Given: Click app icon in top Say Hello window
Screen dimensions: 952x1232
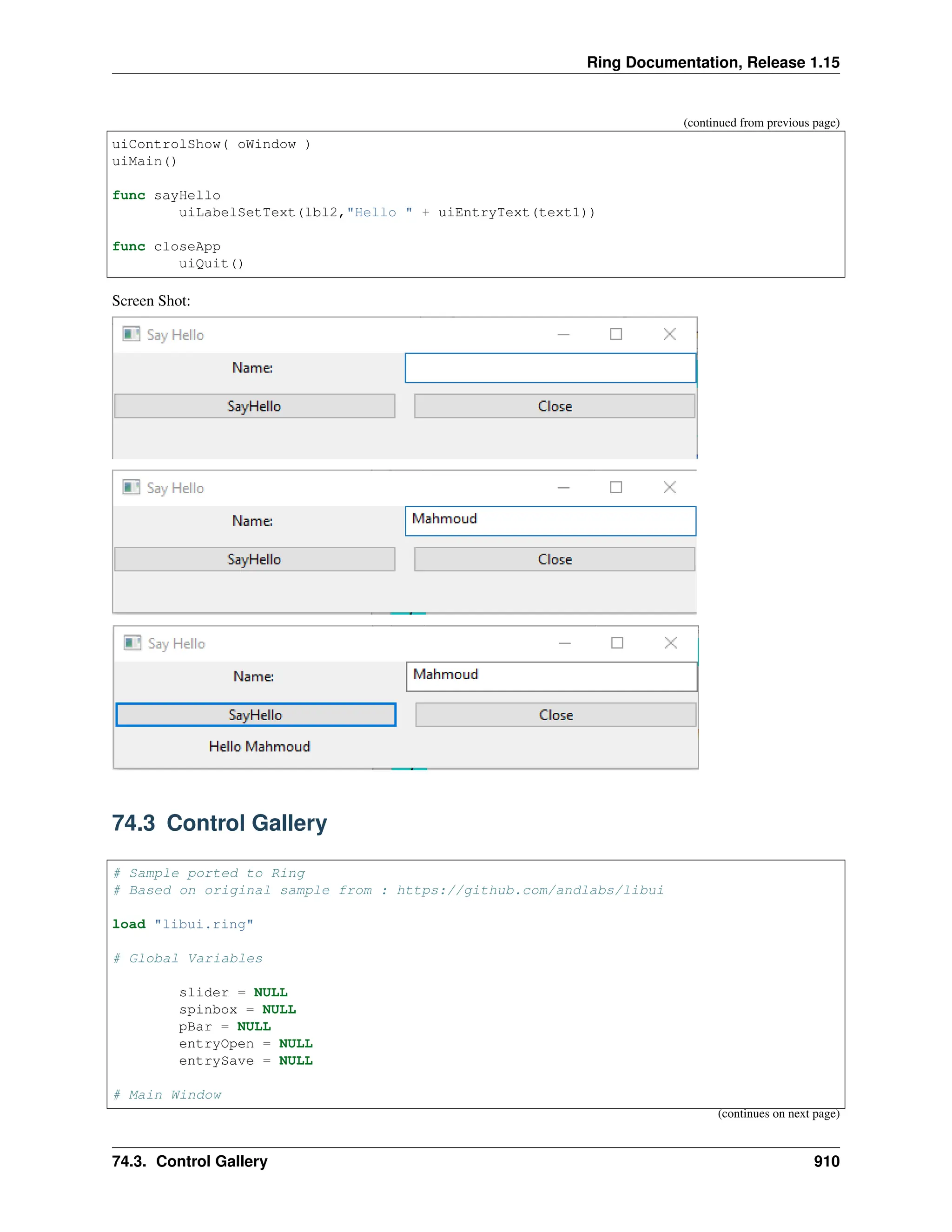Looking at the screenshot, I should [131, 334].
